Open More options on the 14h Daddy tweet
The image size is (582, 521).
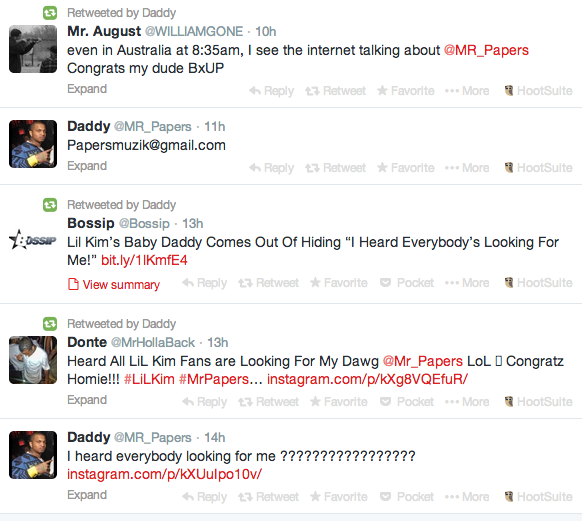(467, 497)
